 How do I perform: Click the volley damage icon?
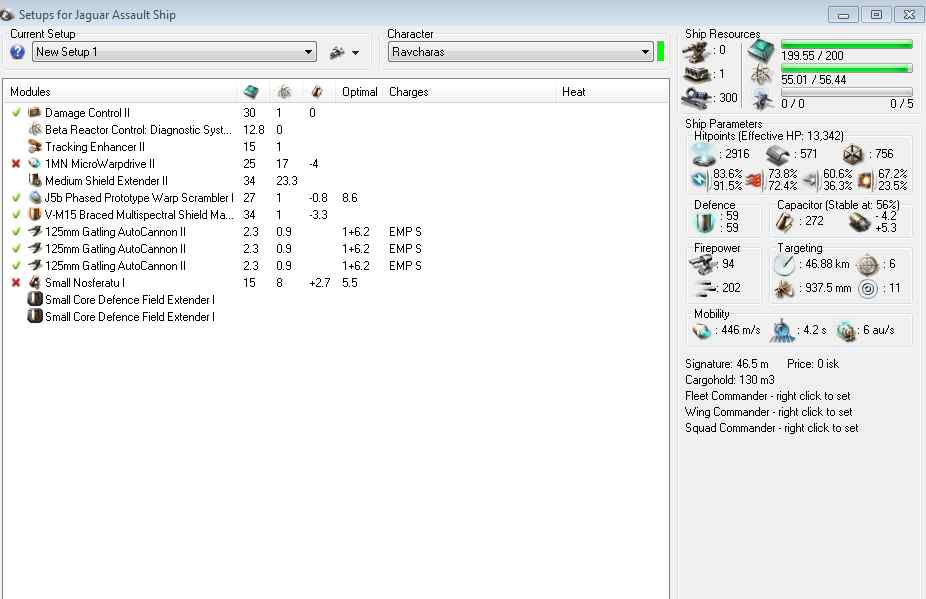705,288
